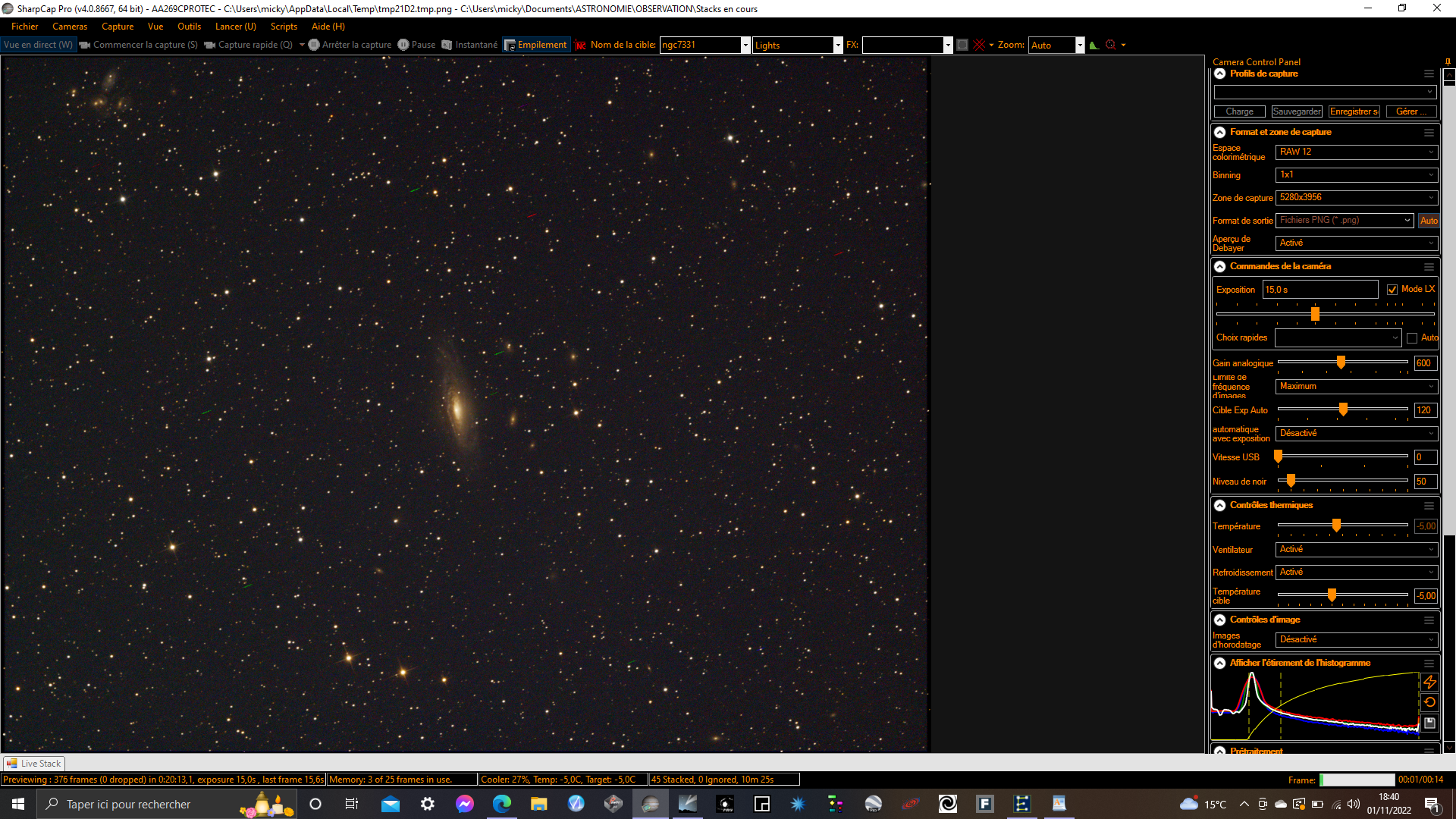Open the Cameras menu
1456x819 pixels.
coord(70,27)
